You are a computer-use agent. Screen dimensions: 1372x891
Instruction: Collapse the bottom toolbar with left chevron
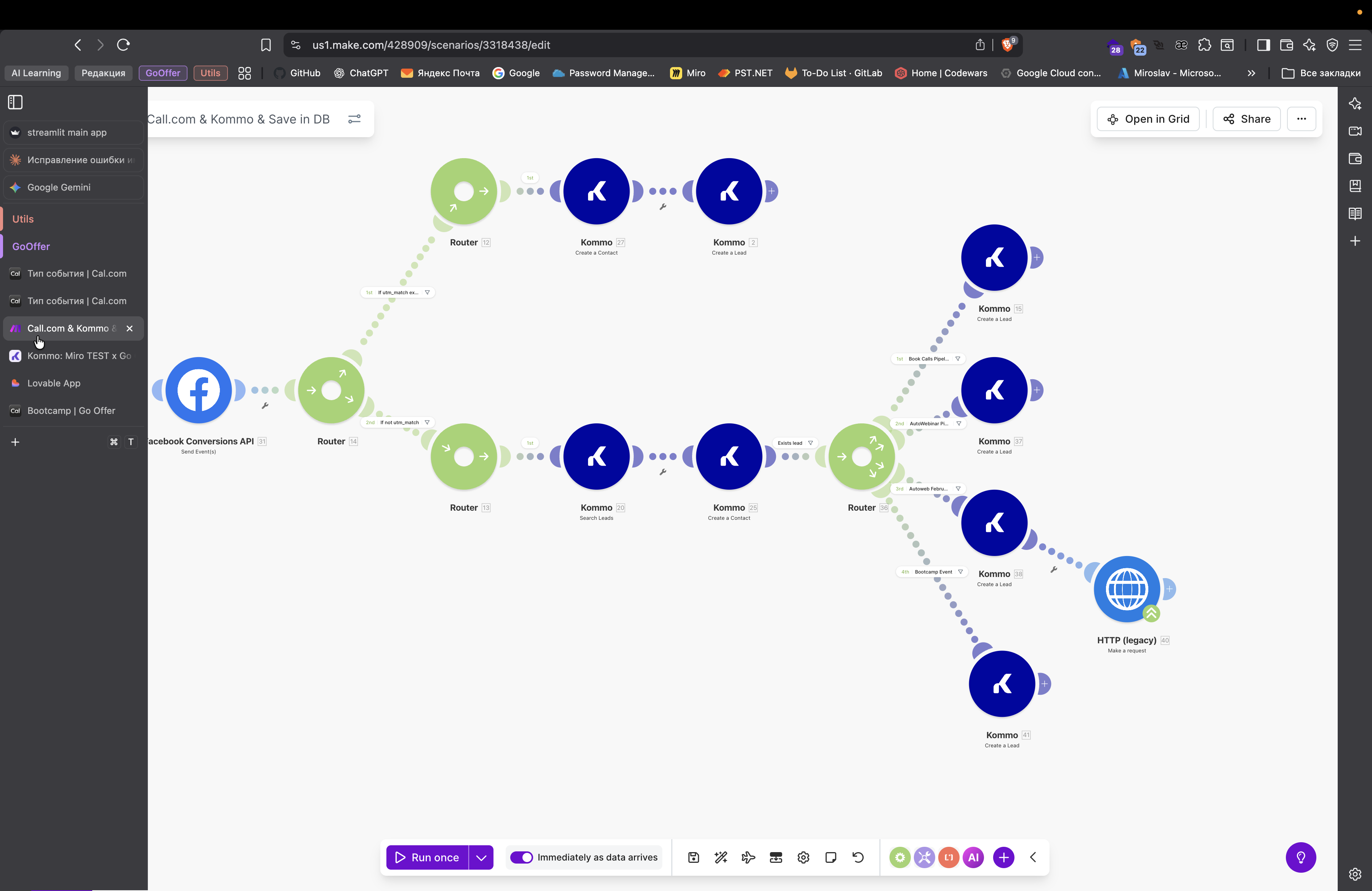click(1033, 857)
